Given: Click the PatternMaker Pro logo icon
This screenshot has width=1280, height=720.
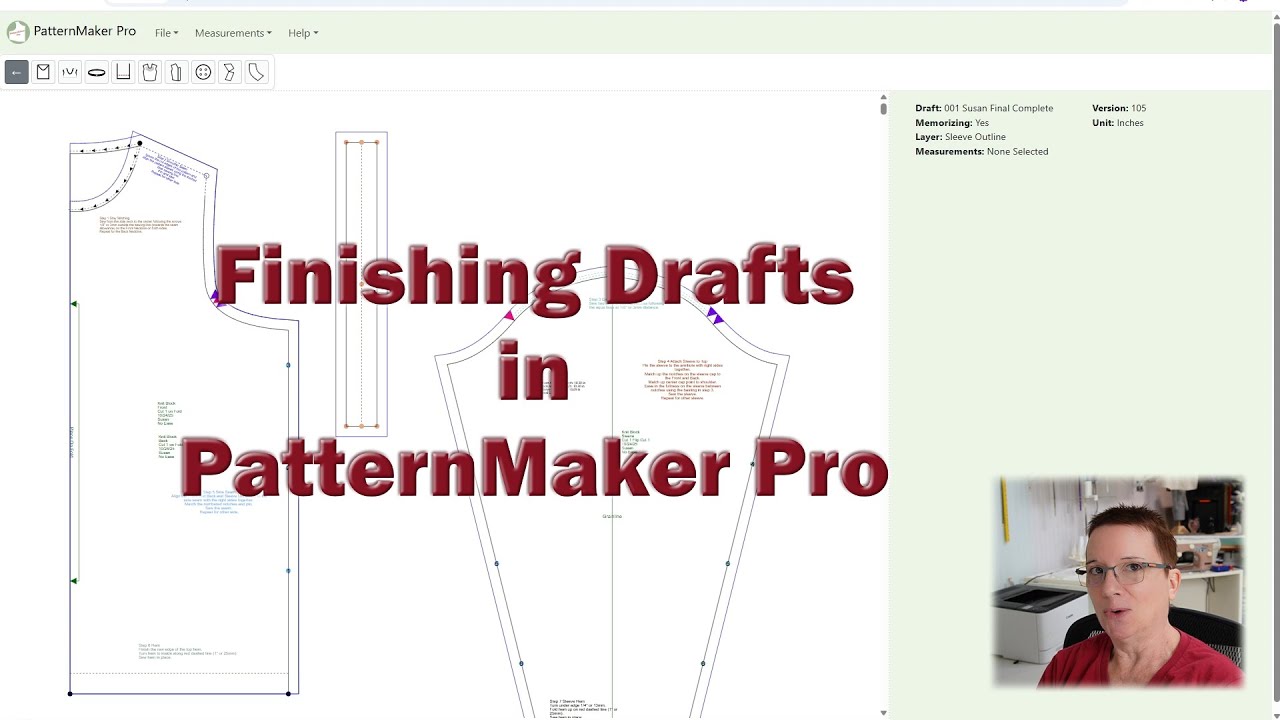Looking at the screenshot, I should pyautogui.click(x=18, y=32).
